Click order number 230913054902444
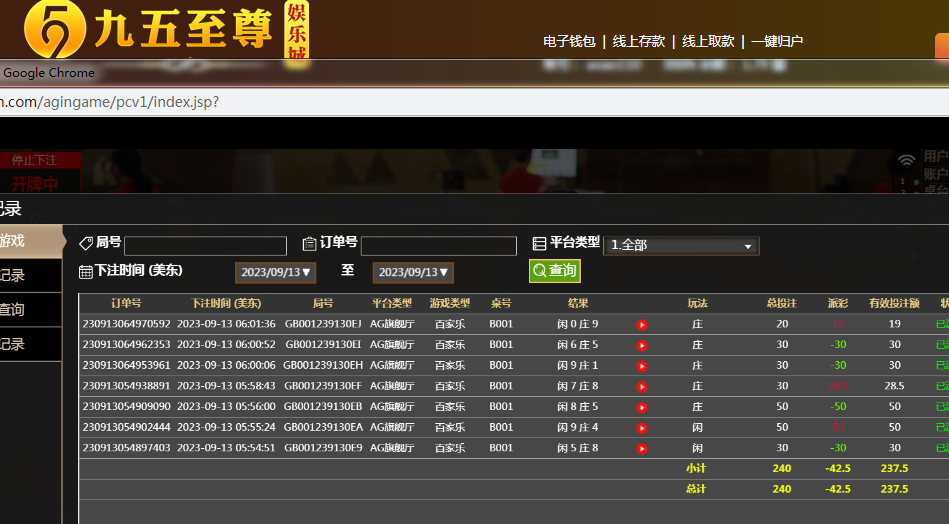Screen dimensions: 949x524 tap(126, 427)
